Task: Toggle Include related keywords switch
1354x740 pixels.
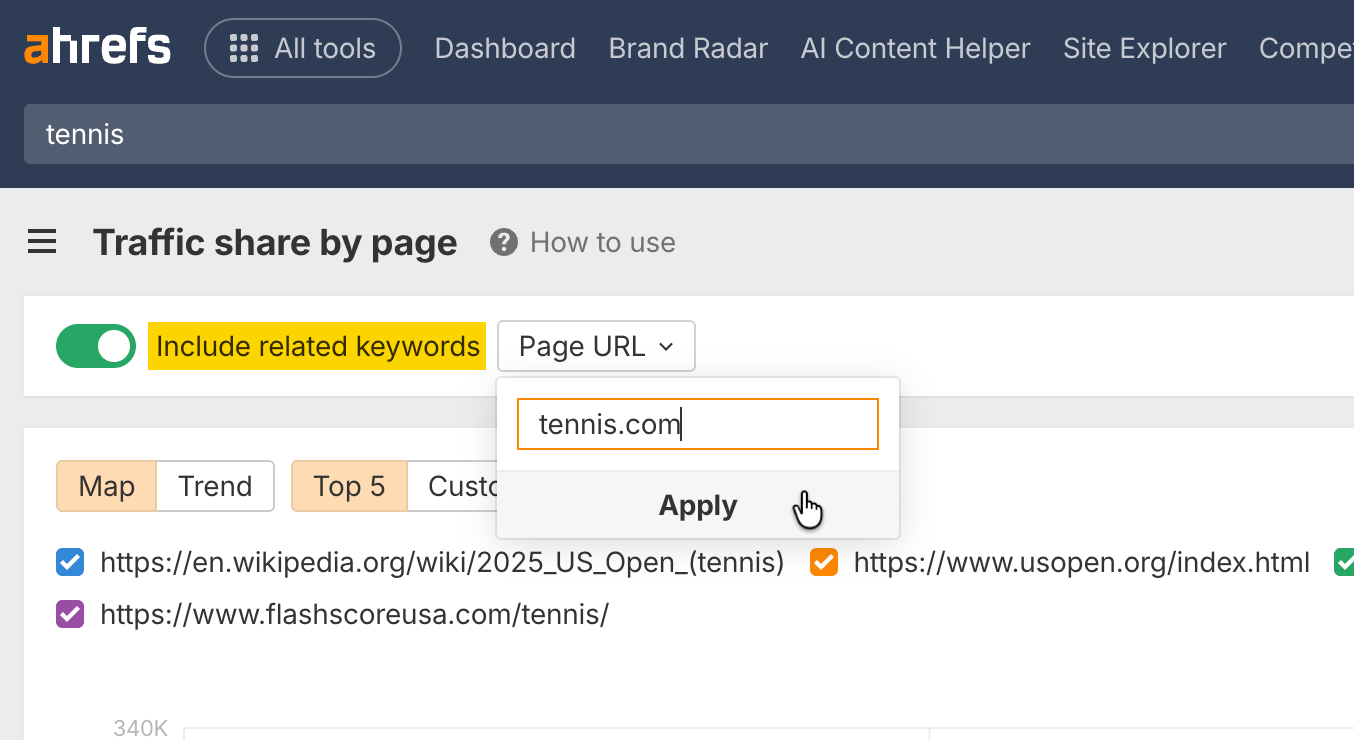Action: [x=96, y=346]
